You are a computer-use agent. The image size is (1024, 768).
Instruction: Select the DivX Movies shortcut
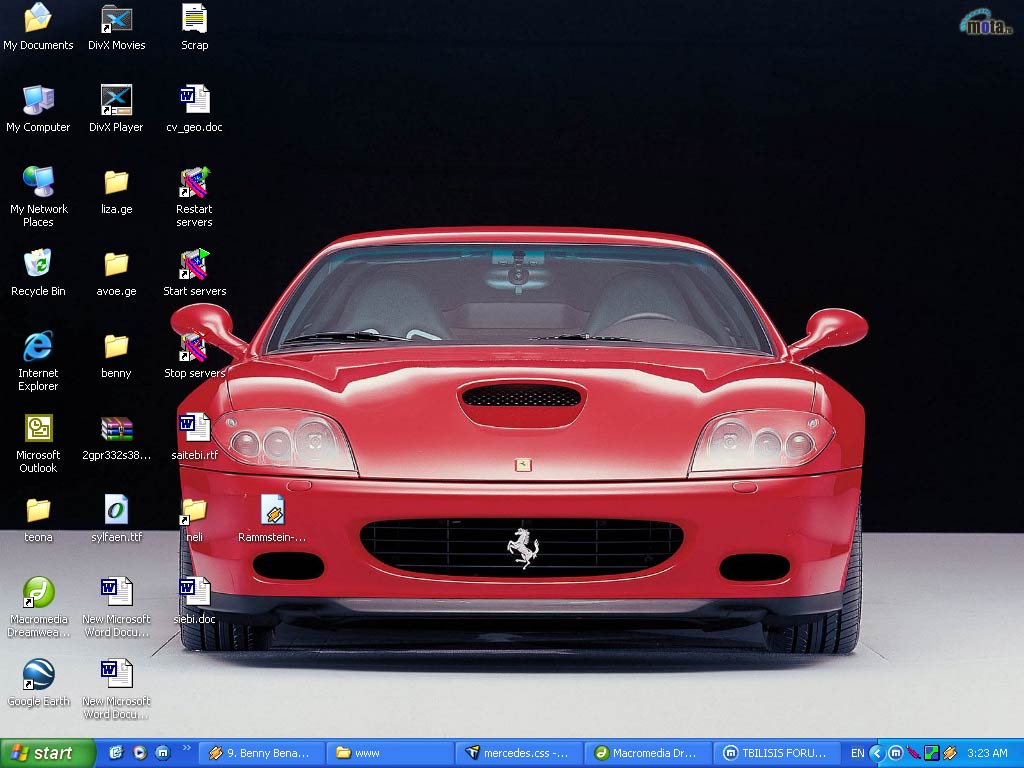tap(116, 27)
